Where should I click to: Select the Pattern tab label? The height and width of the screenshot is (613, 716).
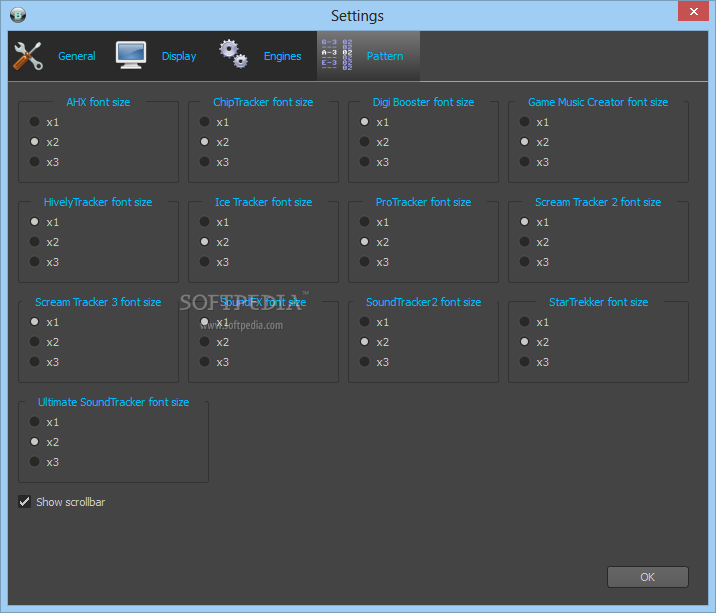tap(385, 56)
